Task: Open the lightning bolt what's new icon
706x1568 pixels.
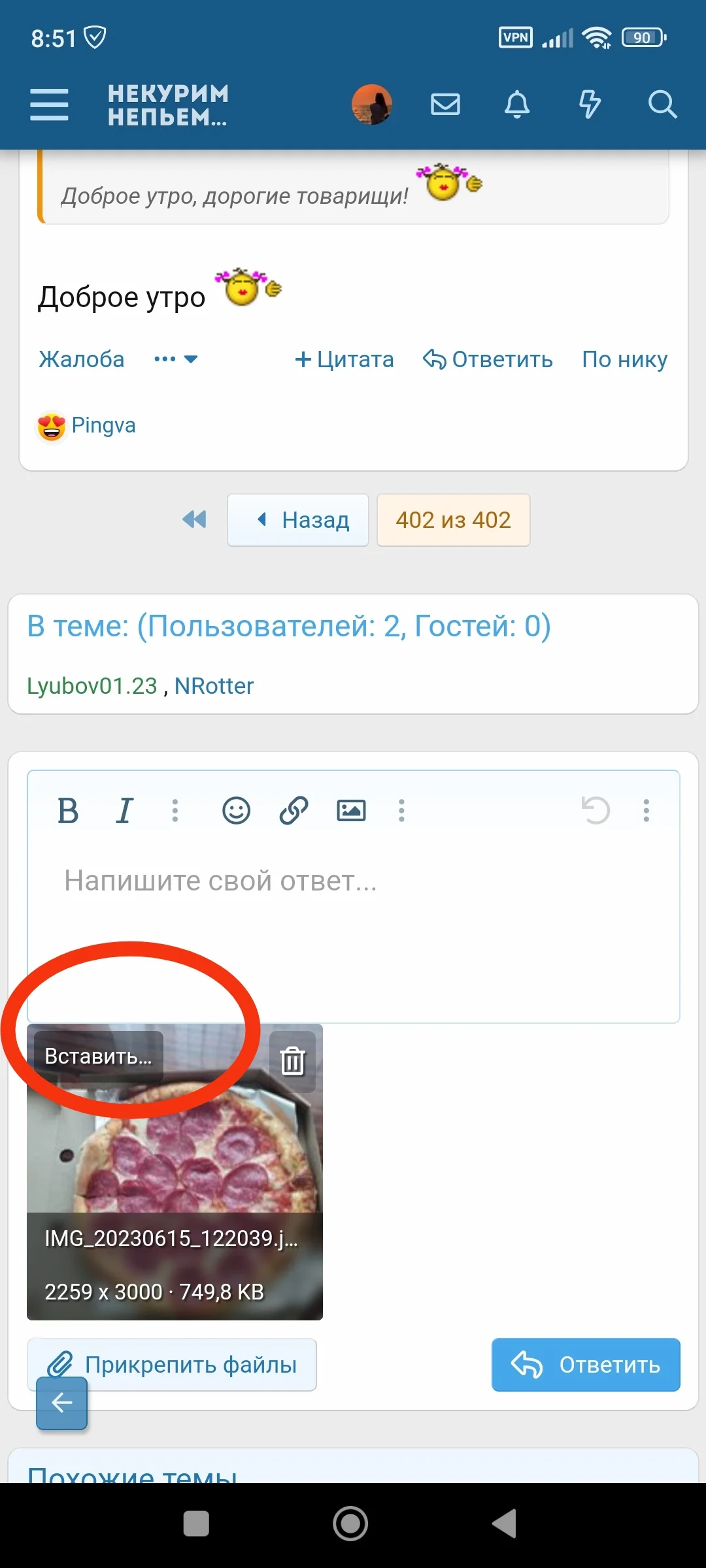Action: tap(590, 105)
